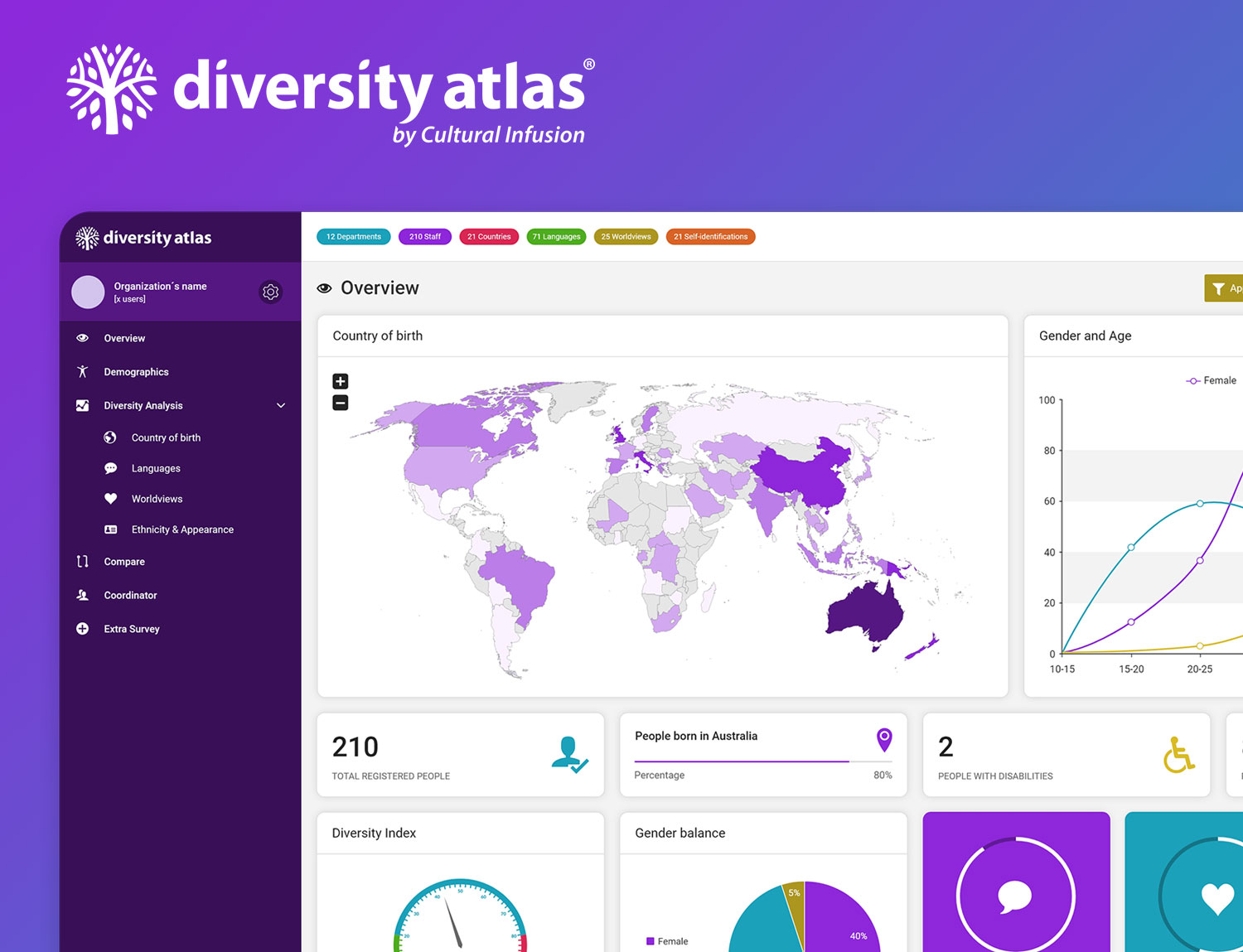
Task: Click the eye icon beside Overview in sidebar
Action: click(82, 338)
